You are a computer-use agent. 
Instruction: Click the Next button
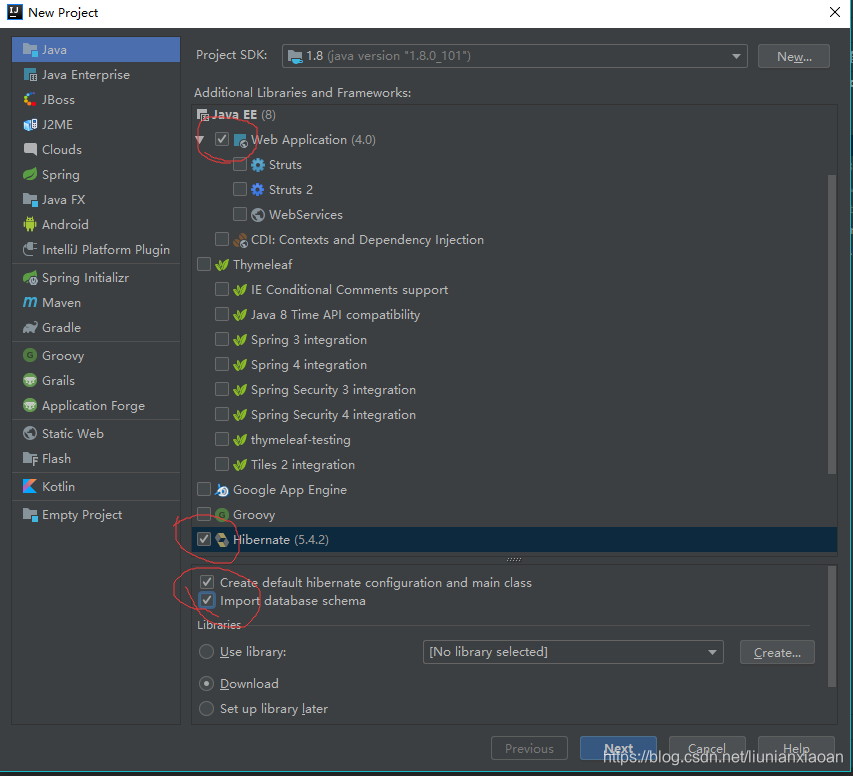[618, 748]
